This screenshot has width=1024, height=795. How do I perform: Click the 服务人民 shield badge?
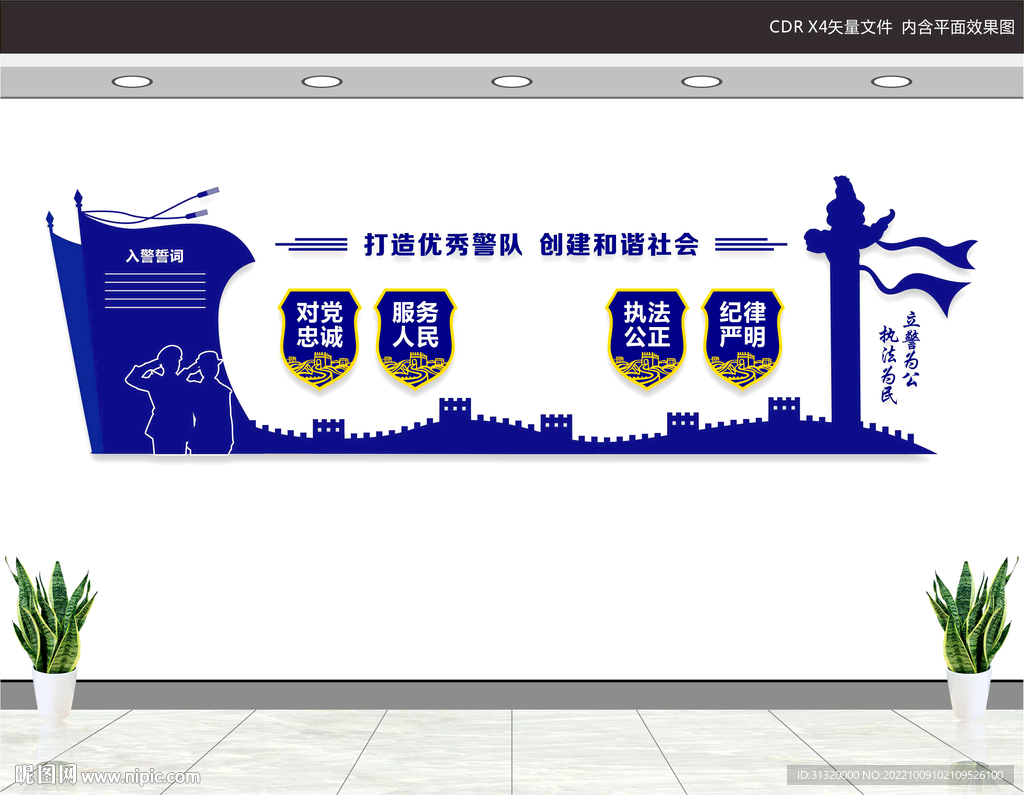[x=415, y=338]
